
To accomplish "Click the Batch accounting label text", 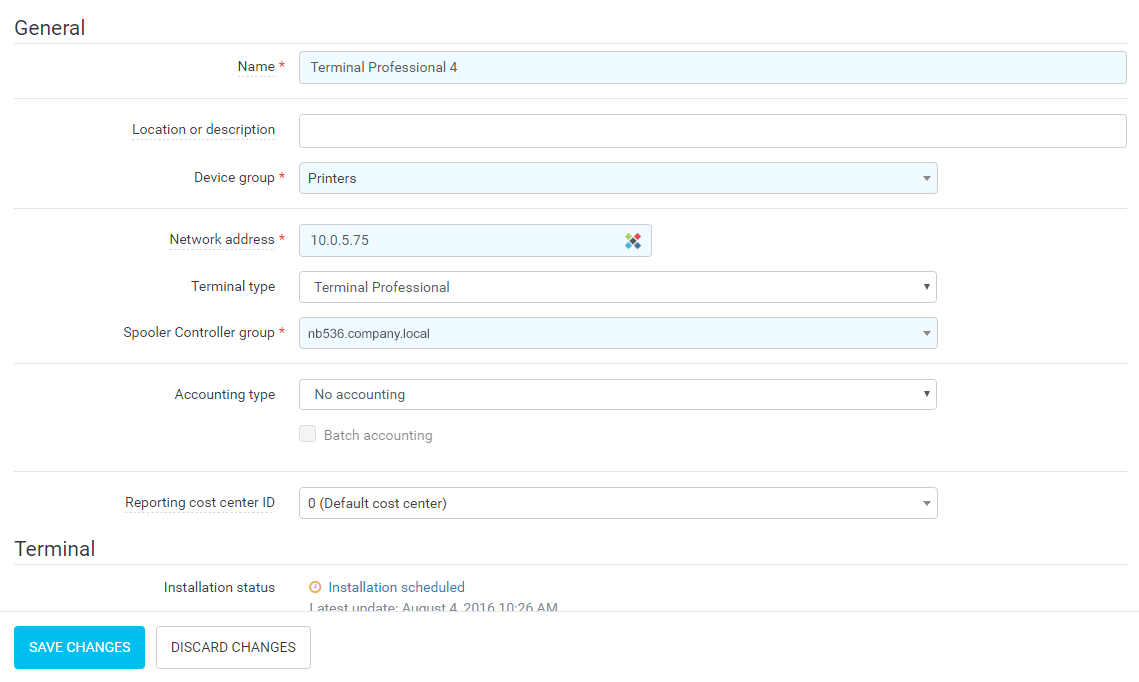I will pos(378,436).
